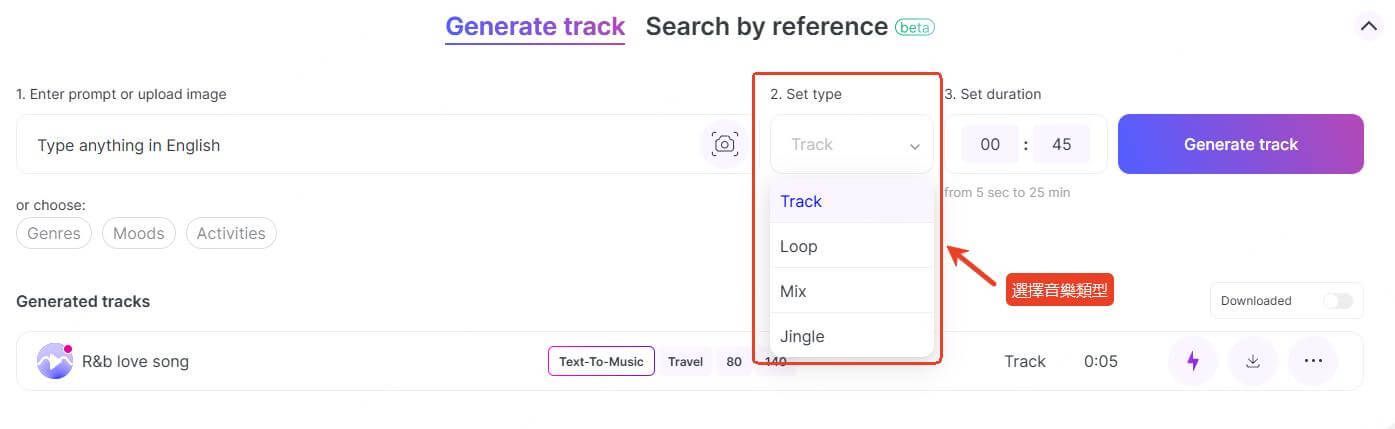Open the Moods chooser
Image resolution: width=1395 pixels, height=429 pixels.
tap(139, 233)
